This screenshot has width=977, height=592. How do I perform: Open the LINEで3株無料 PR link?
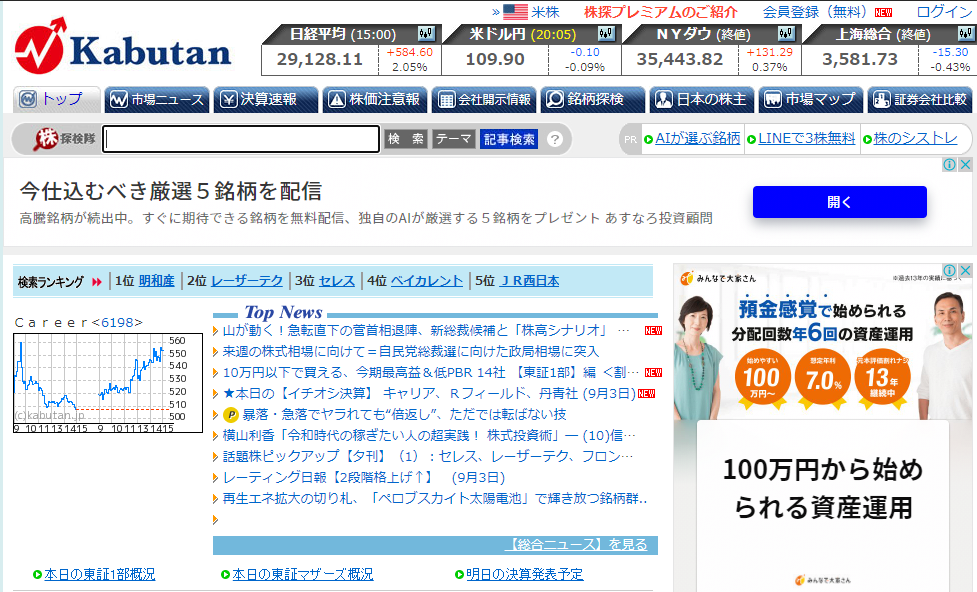click(x=807, y=139)
